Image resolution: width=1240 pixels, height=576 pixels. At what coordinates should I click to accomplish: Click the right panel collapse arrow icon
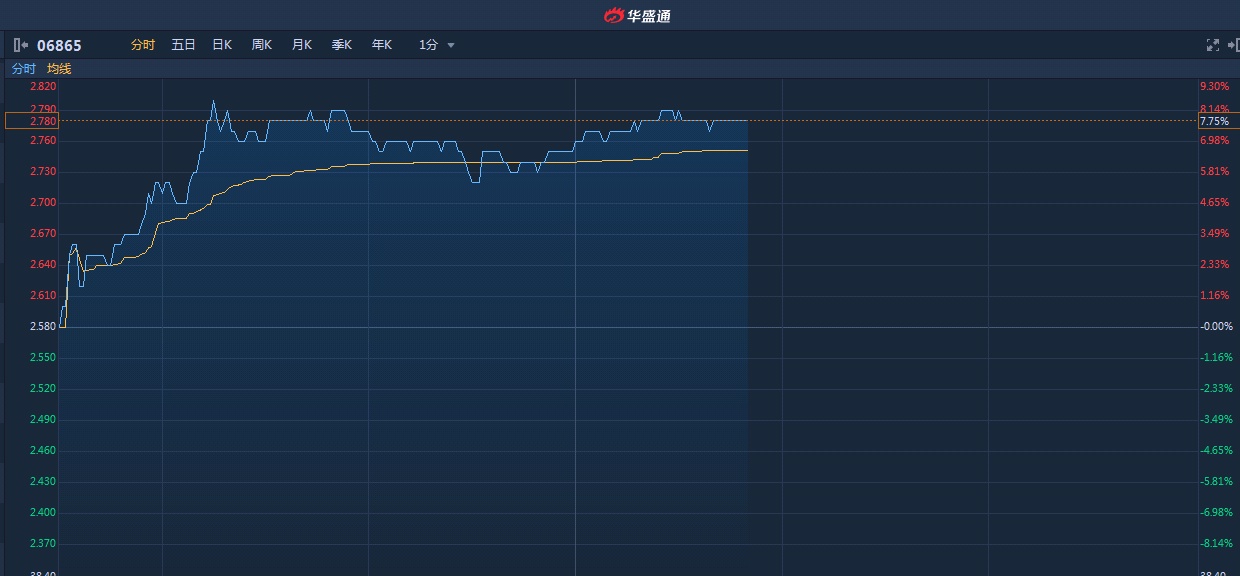click(1233, 45)
